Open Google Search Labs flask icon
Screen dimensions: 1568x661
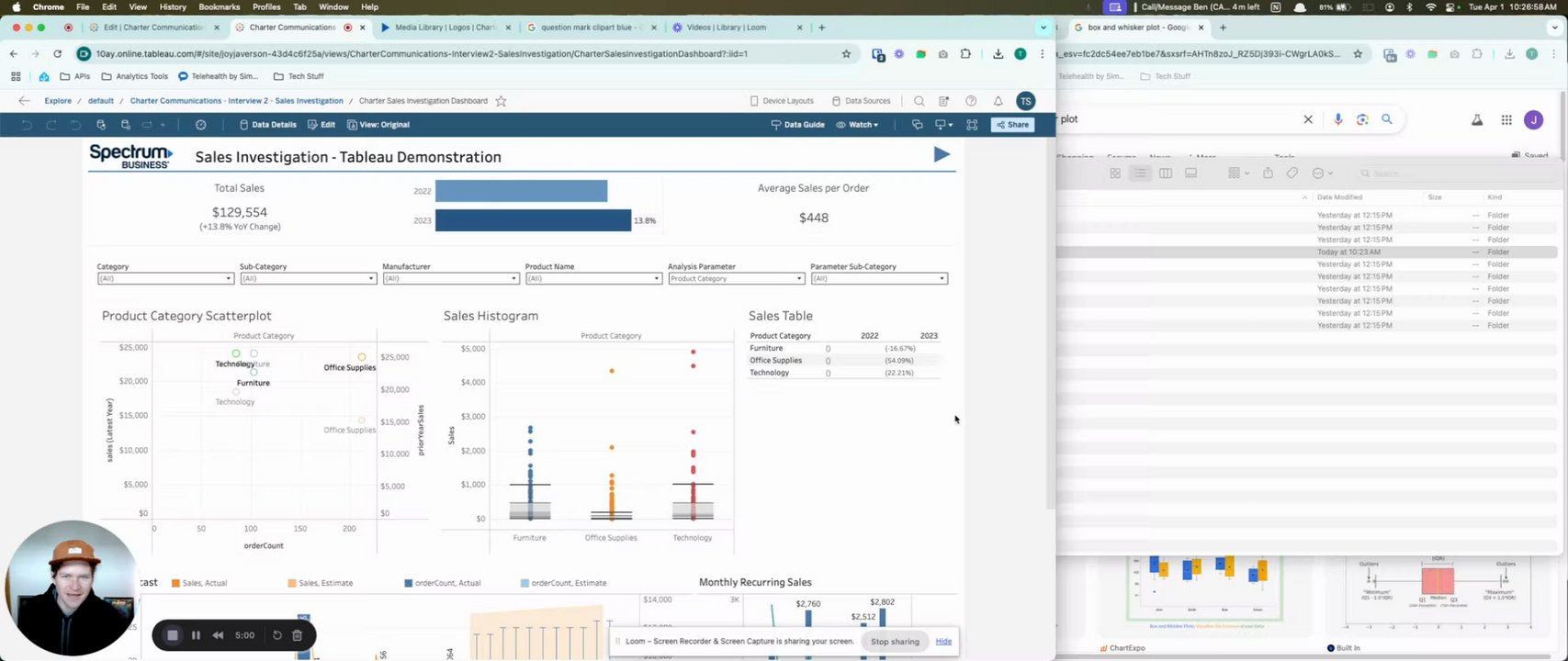tap(1477, 120)
